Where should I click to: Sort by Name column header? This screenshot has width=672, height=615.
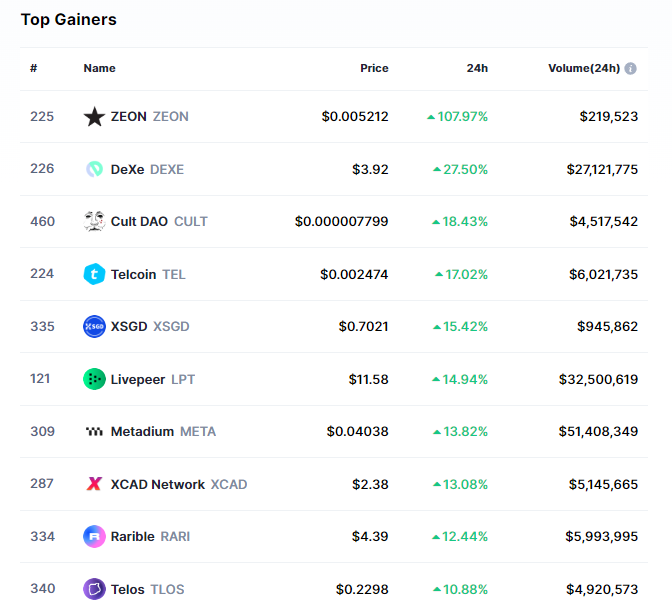(x=99, y=68)
